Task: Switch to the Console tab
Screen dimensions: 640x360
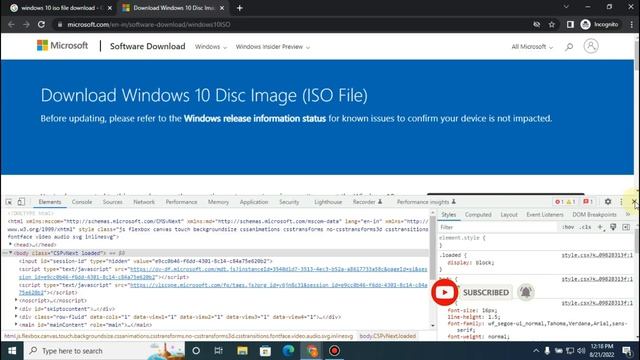Action: coord(82,202)
